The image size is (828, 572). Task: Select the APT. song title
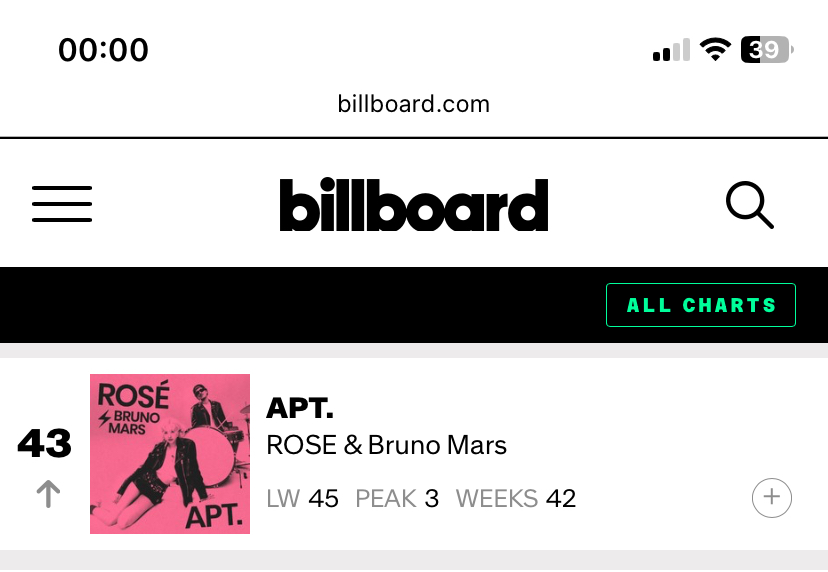tap(300, 408)
